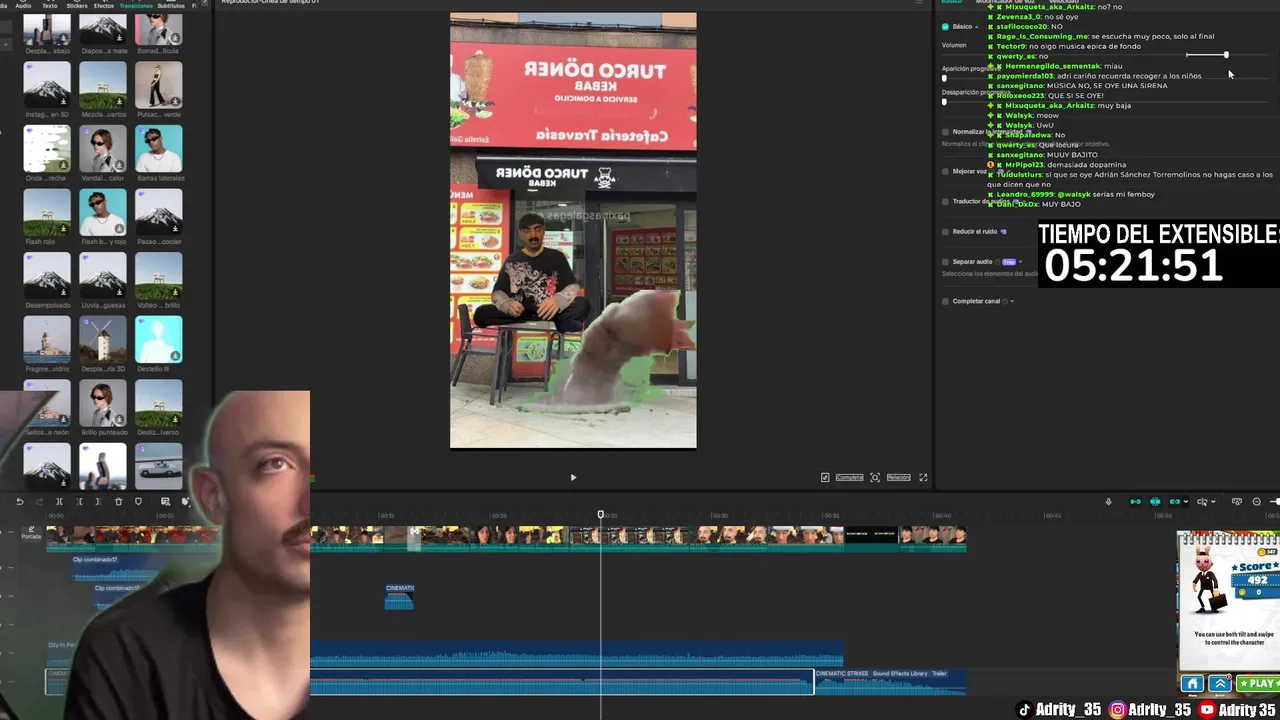Screen dimensions: 1280x720
Task: Download the 'Flash b... y rojo' transition
Action: [120, 228]
